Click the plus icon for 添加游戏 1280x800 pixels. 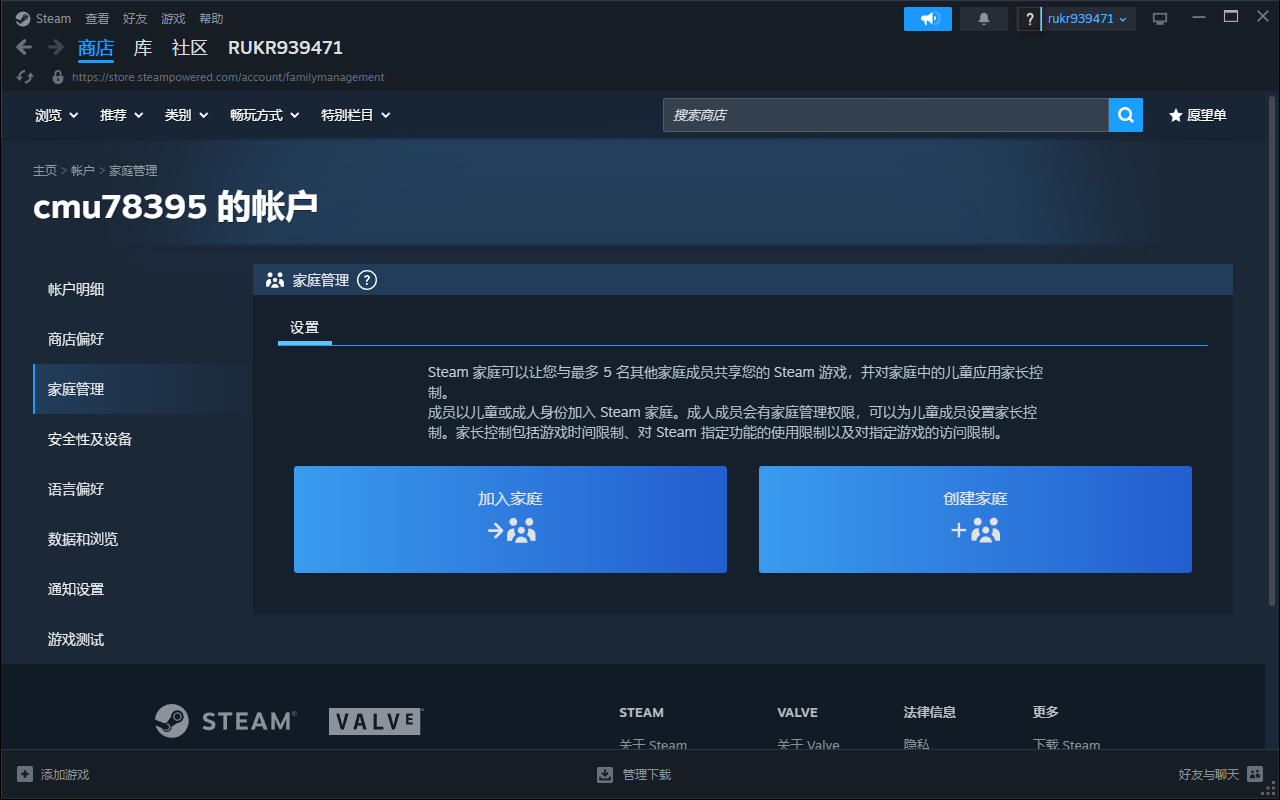coord(25,774)
